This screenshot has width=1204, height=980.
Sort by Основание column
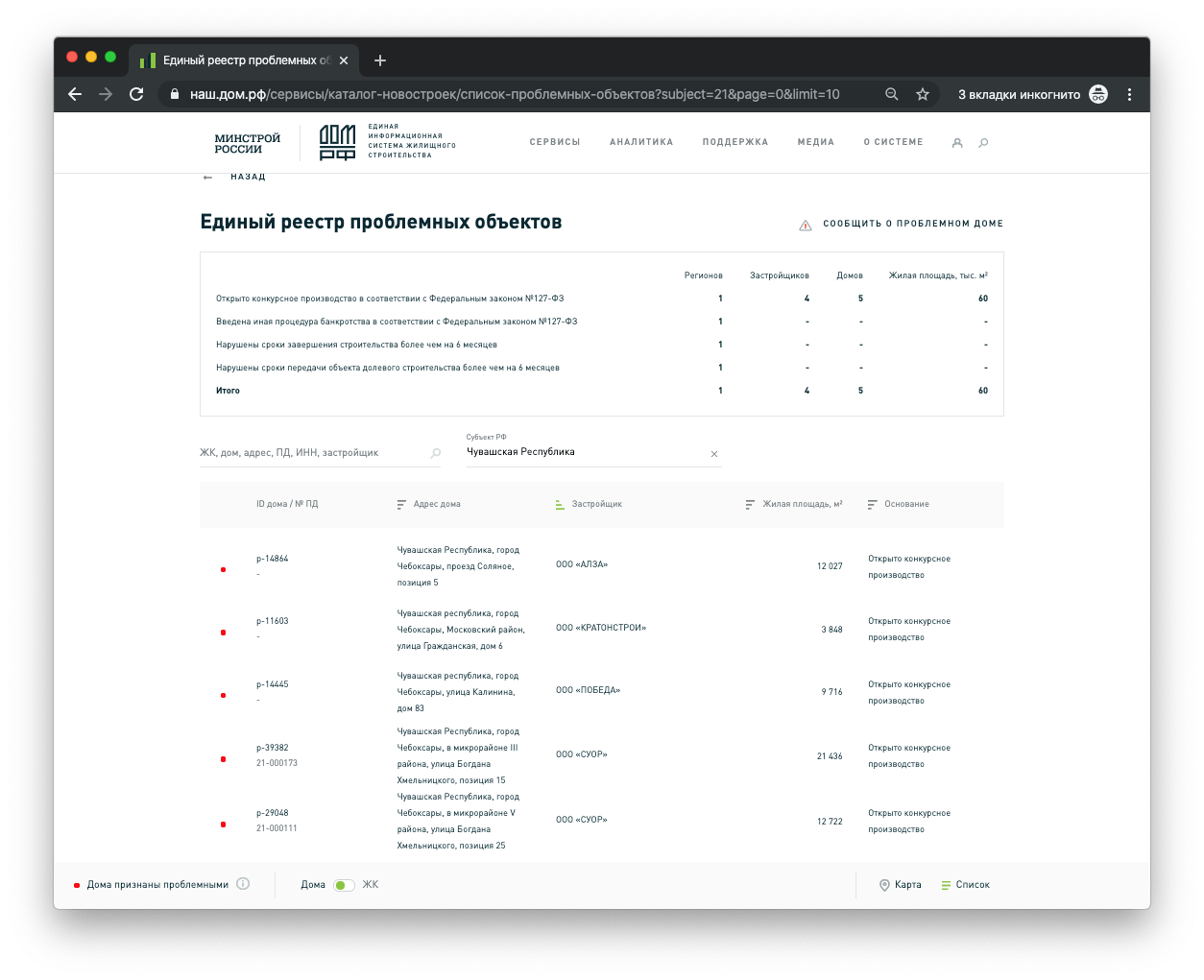tap(898, 504)
